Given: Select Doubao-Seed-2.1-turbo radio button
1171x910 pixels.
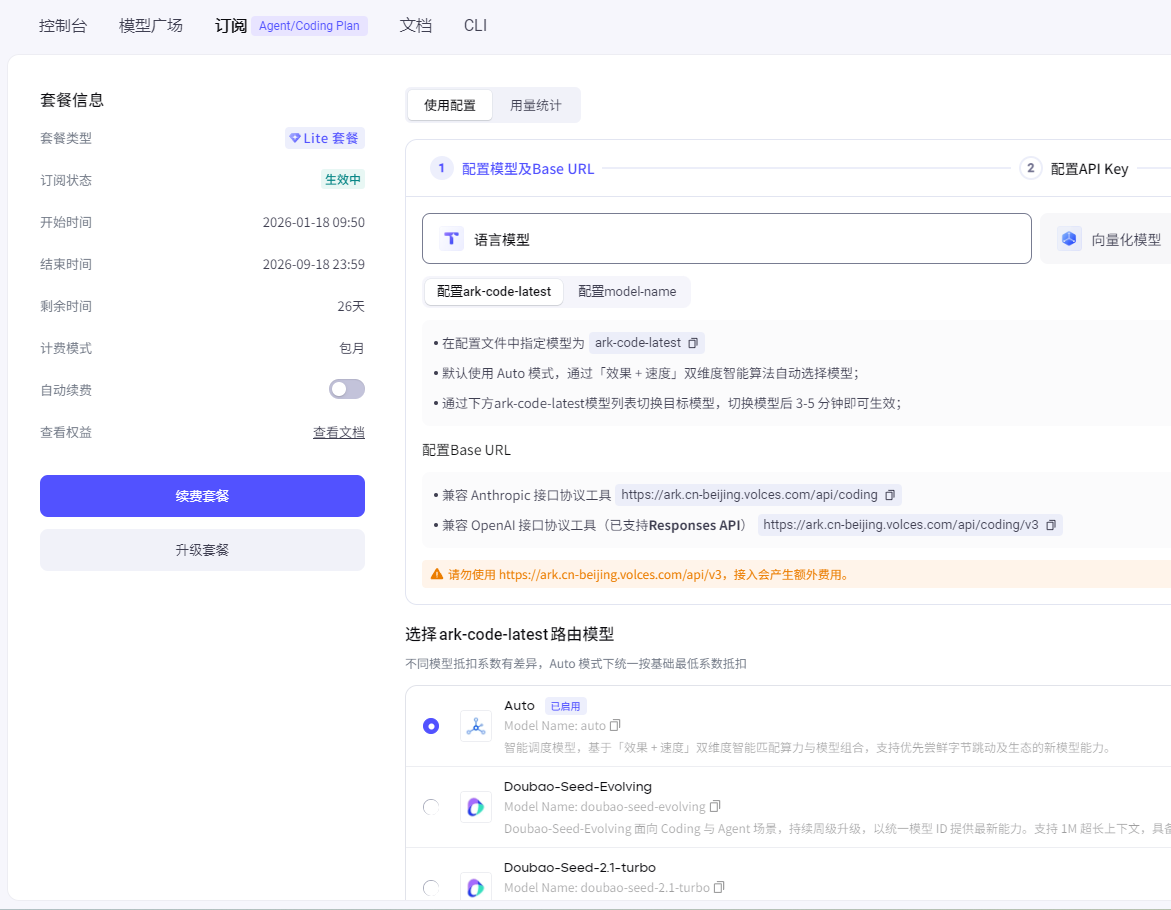Looking at the screenshot, I should pyautogui.click(x=431, y=888).
